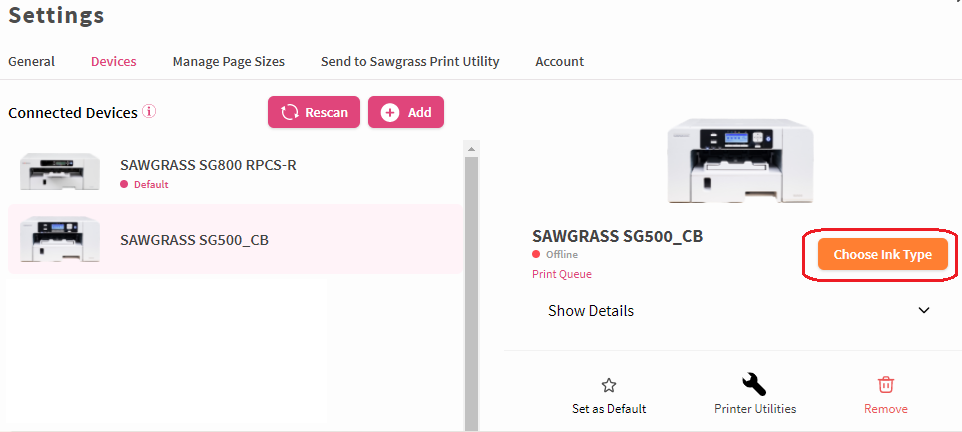
Task: Click the Rescan circular arrows icon
Action: pos(290,112)
